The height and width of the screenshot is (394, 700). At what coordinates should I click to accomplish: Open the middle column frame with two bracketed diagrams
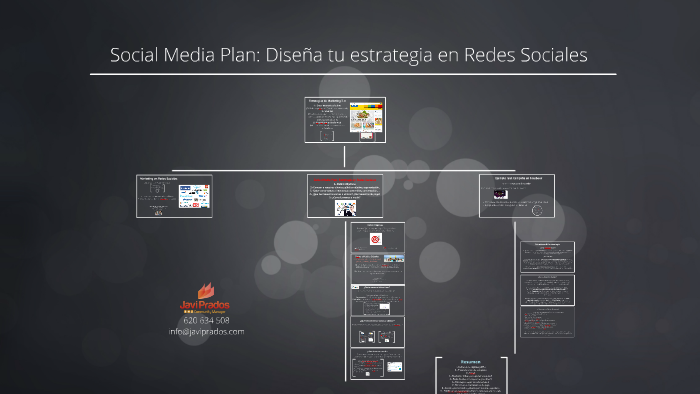378,332
